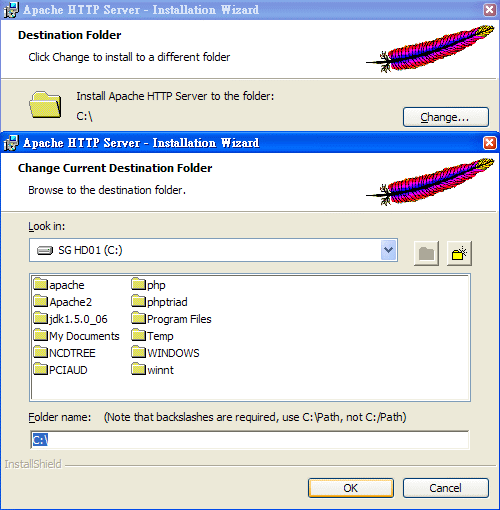Select the PCIAUD folder
The image size is (500, 510).
(60, 370)
